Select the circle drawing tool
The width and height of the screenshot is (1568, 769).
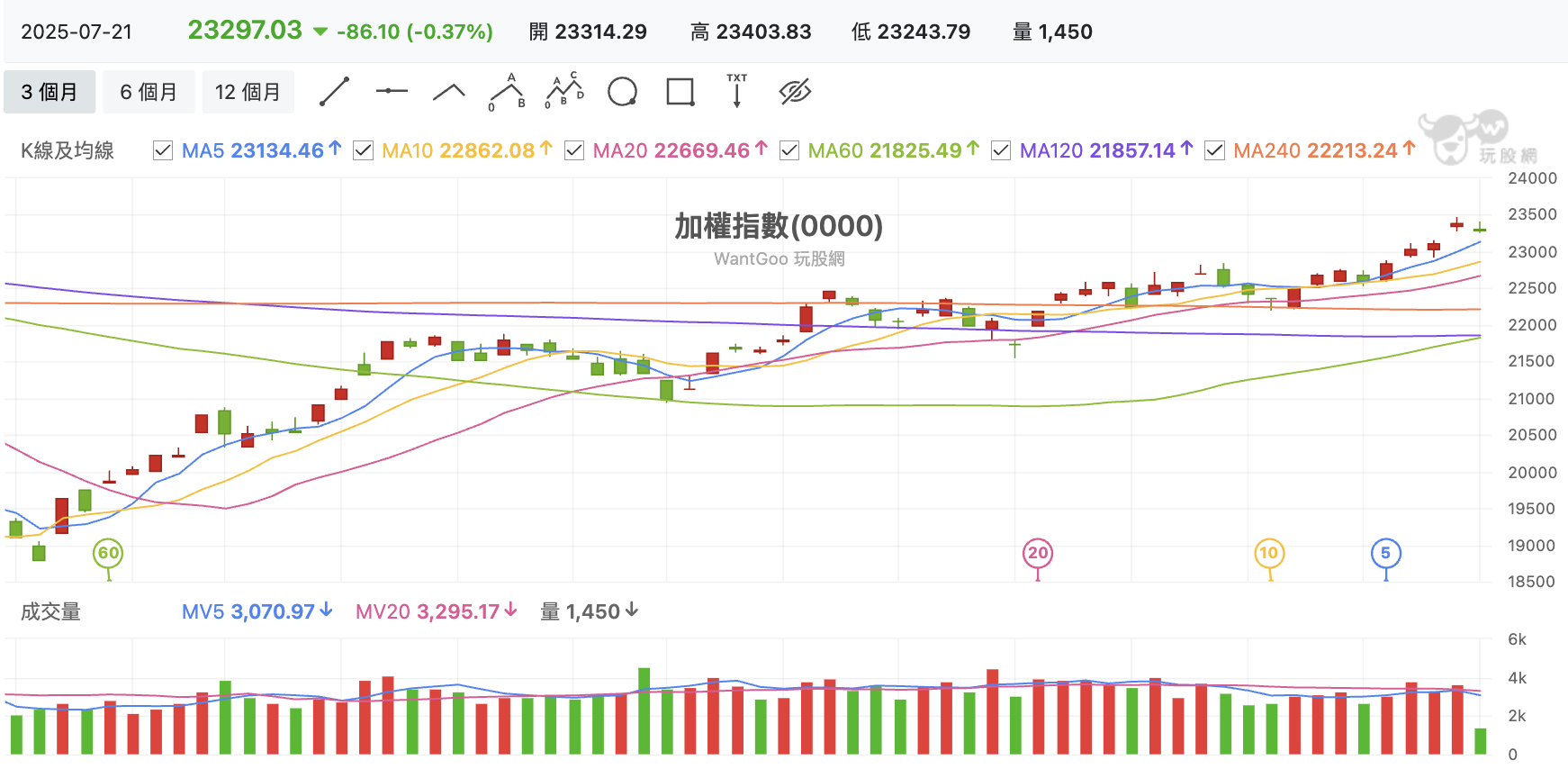[623, 92]
